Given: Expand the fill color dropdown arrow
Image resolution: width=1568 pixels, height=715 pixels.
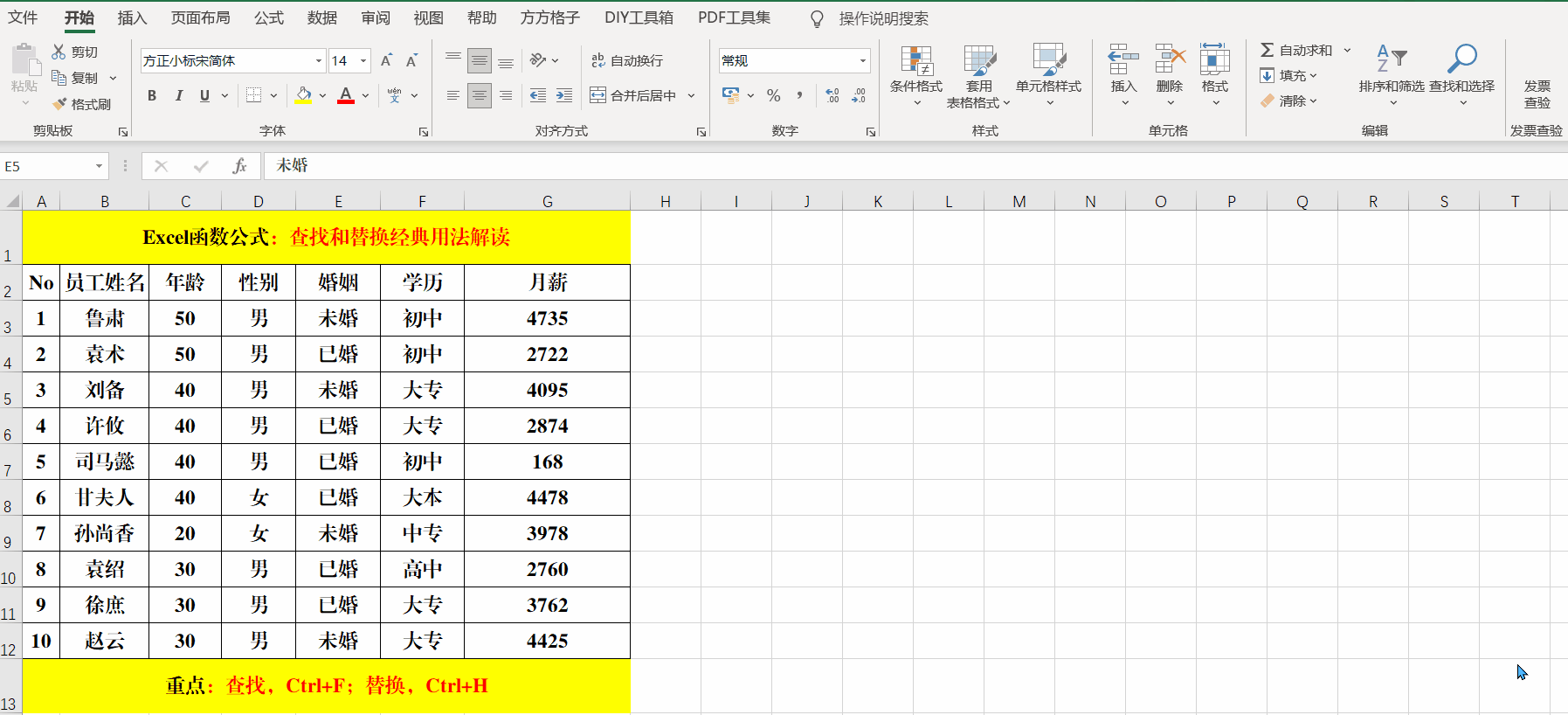Looking at the screenshot, I should click(322, 95).
